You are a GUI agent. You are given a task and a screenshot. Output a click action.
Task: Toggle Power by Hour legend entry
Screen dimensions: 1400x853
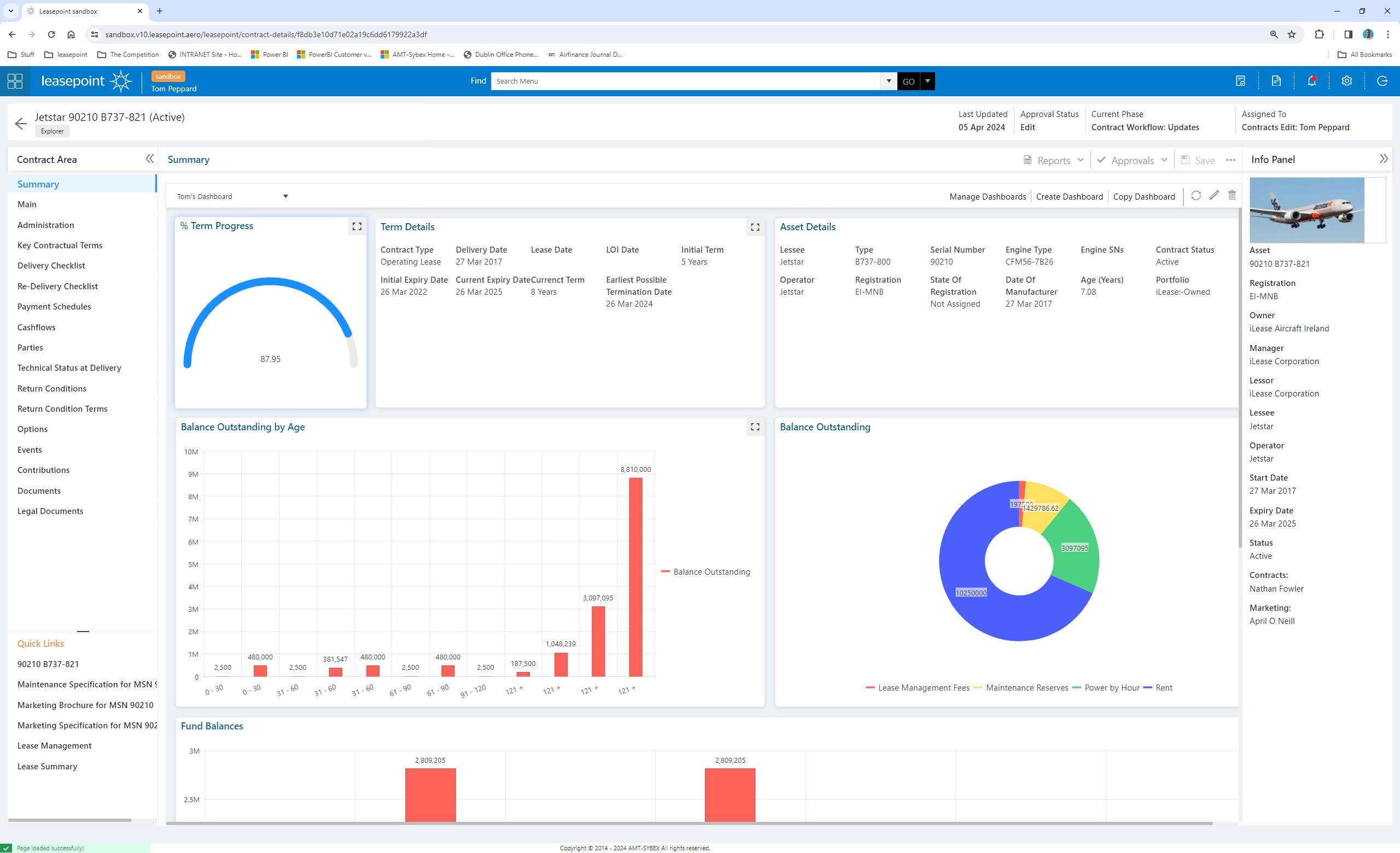coord(1106,688)
